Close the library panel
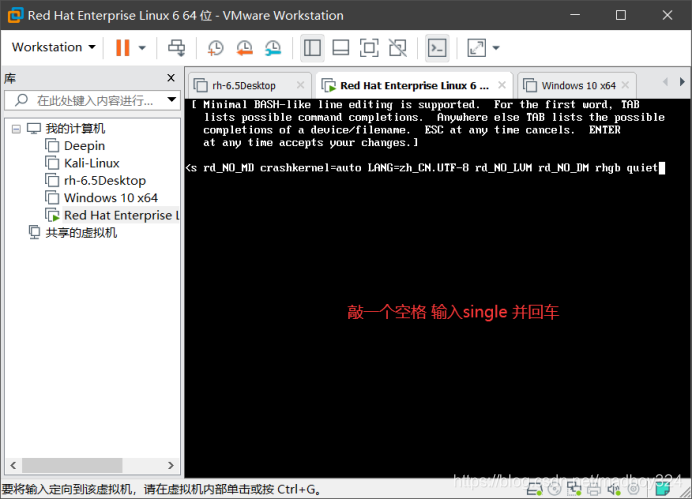This screenshot has height=500, width=692. point(171,78)
